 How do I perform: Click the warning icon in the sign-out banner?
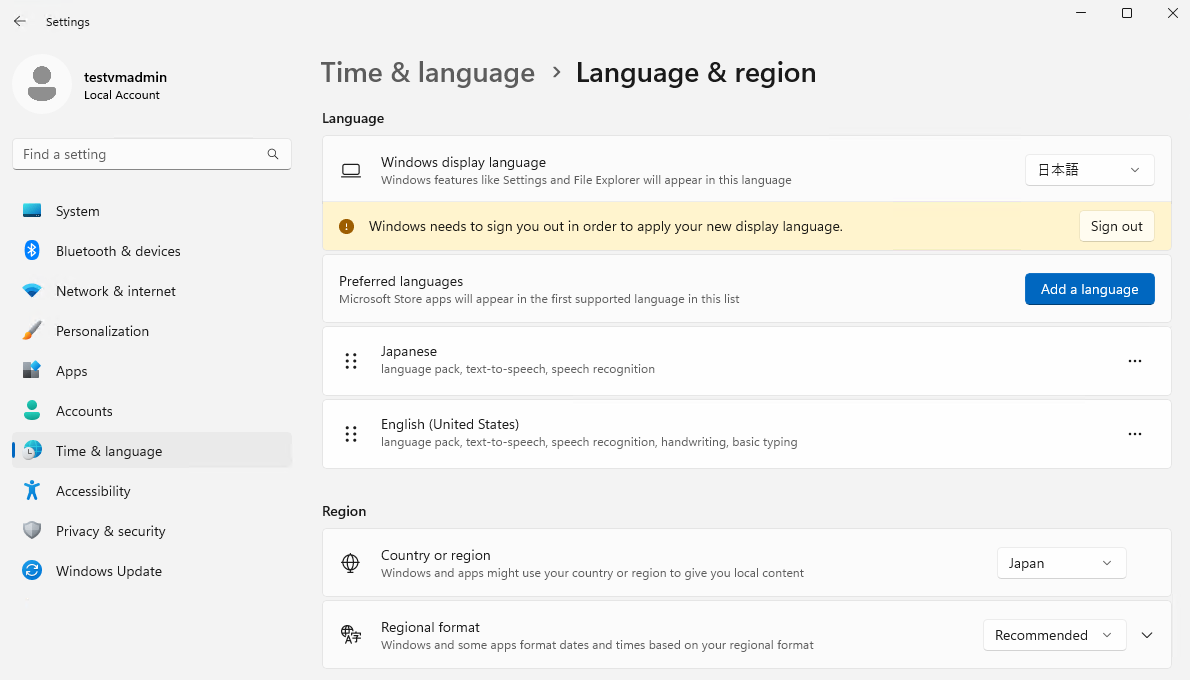pos(346,226)
